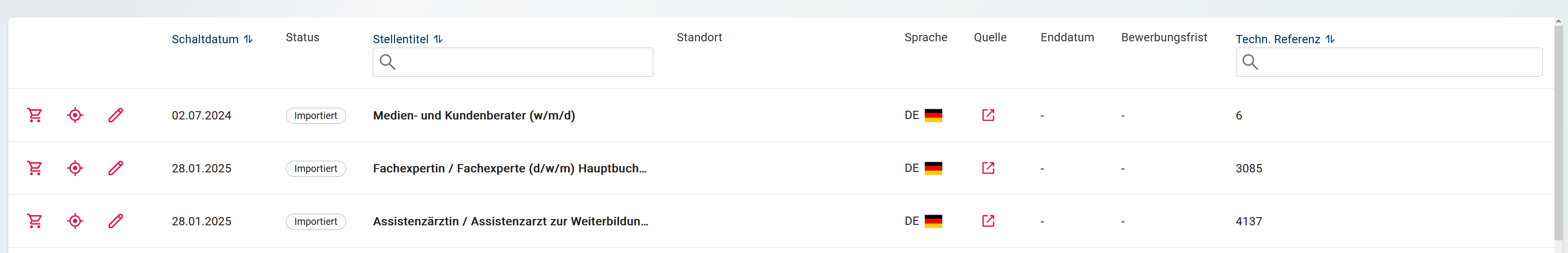Image resolution: width=1568 pixels, height=253 pixels.
Task: Edit the Assistenzärztin / Assistenzarzt entry
Action: click(116, 221)
